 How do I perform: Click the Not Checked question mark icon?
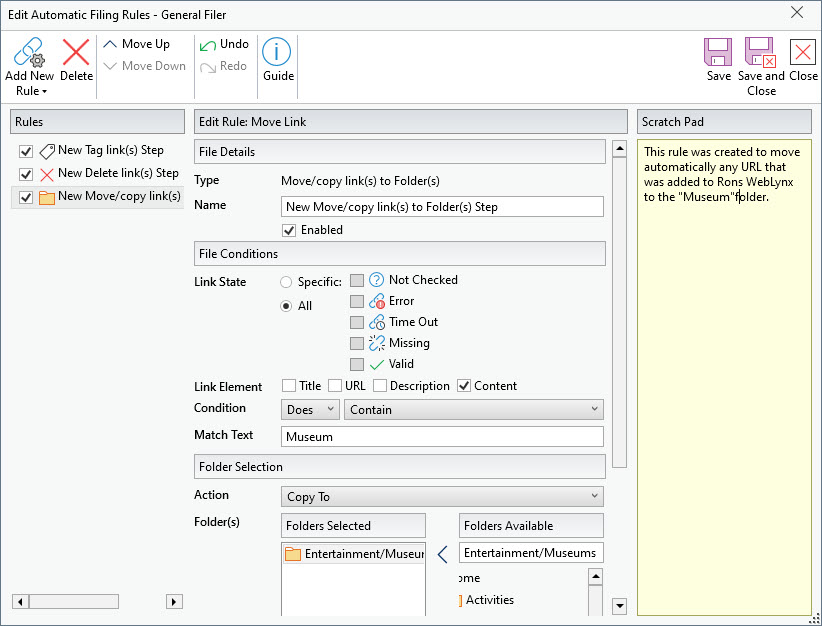[376, 280]
